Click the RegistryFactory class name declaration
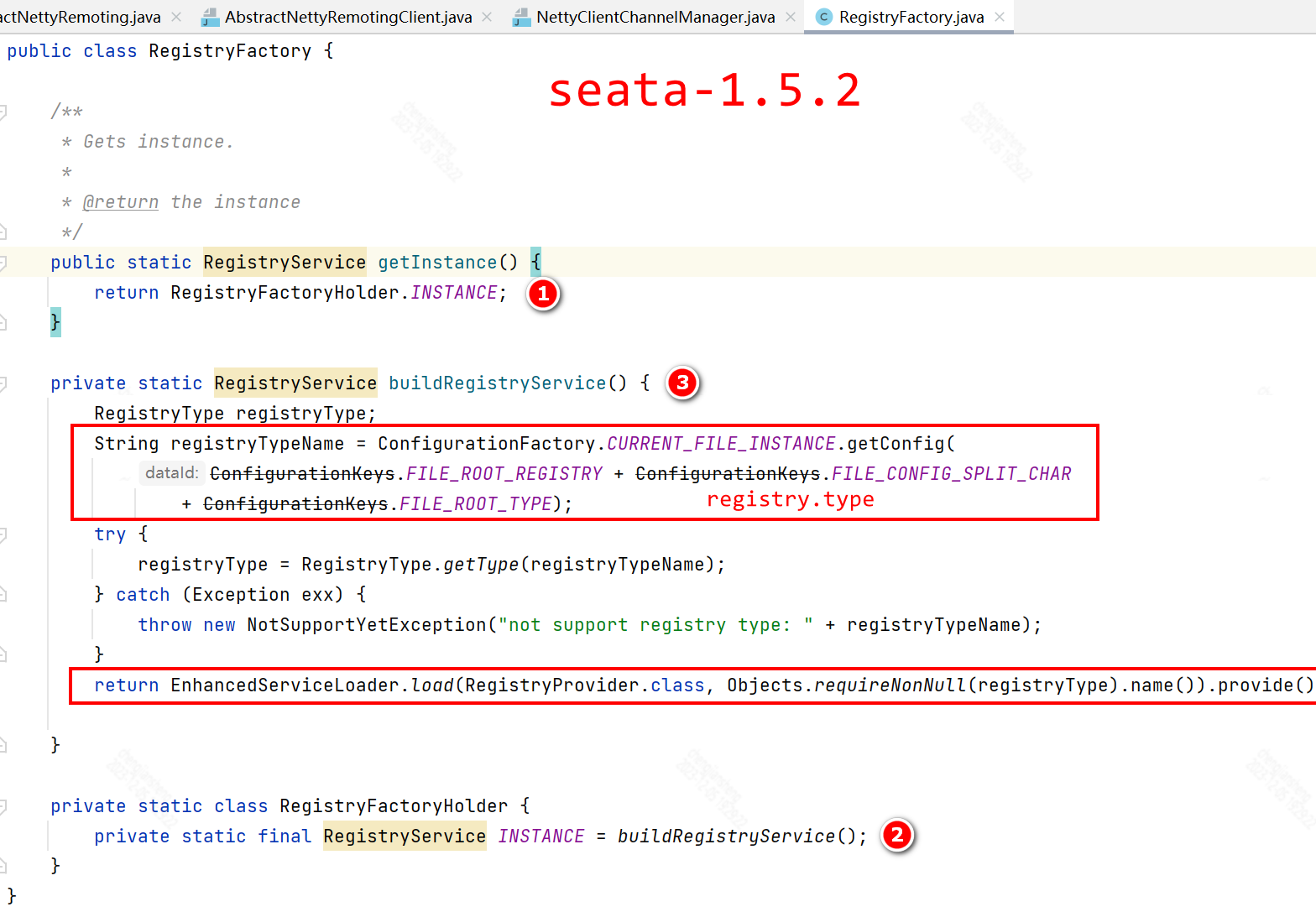Image resolution: width=1316 pixels, height=912 pixels. pos(230,51)
